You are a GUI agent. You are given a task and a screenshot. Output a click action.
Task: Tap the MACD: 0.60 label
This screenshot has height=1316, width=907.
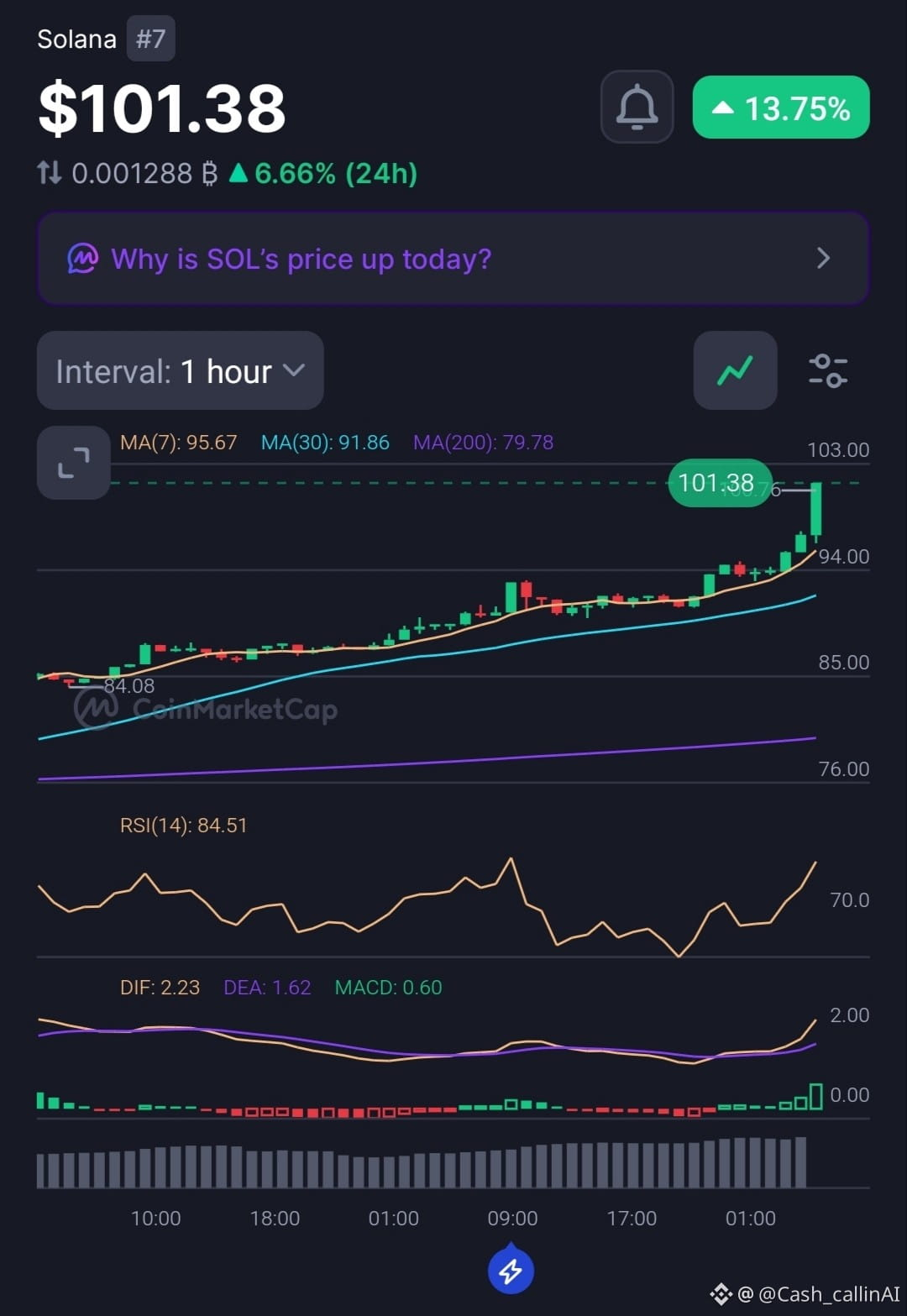[x=388, y=988]
